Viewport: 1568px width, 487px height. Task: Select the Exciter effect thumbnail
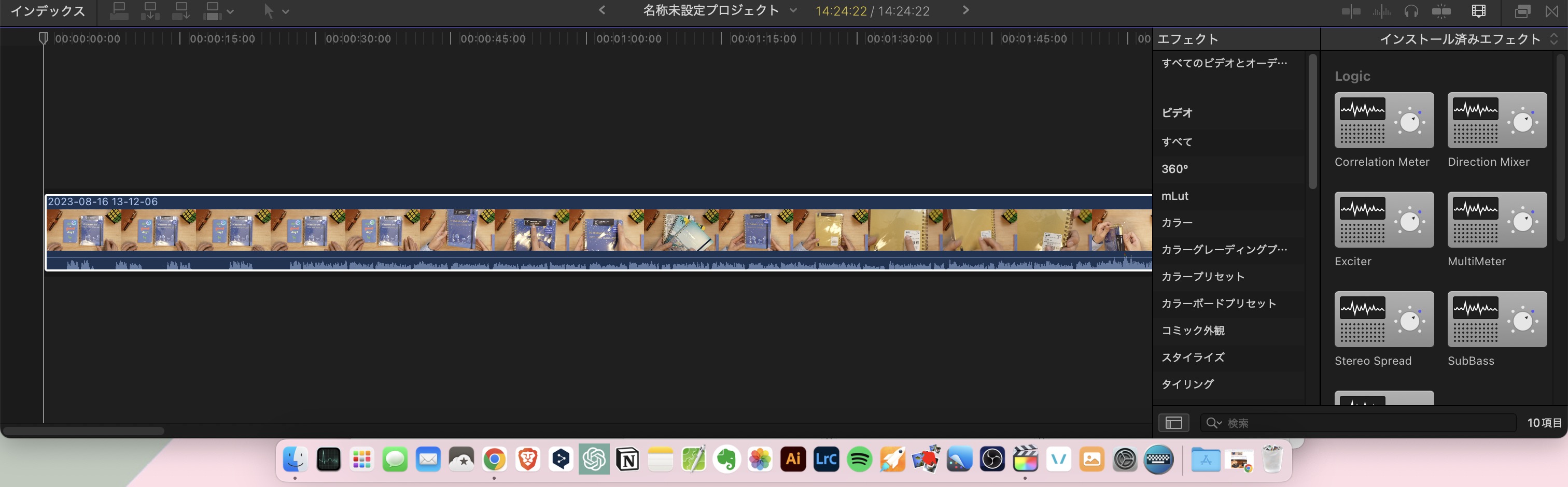(x=1383, y=220)
